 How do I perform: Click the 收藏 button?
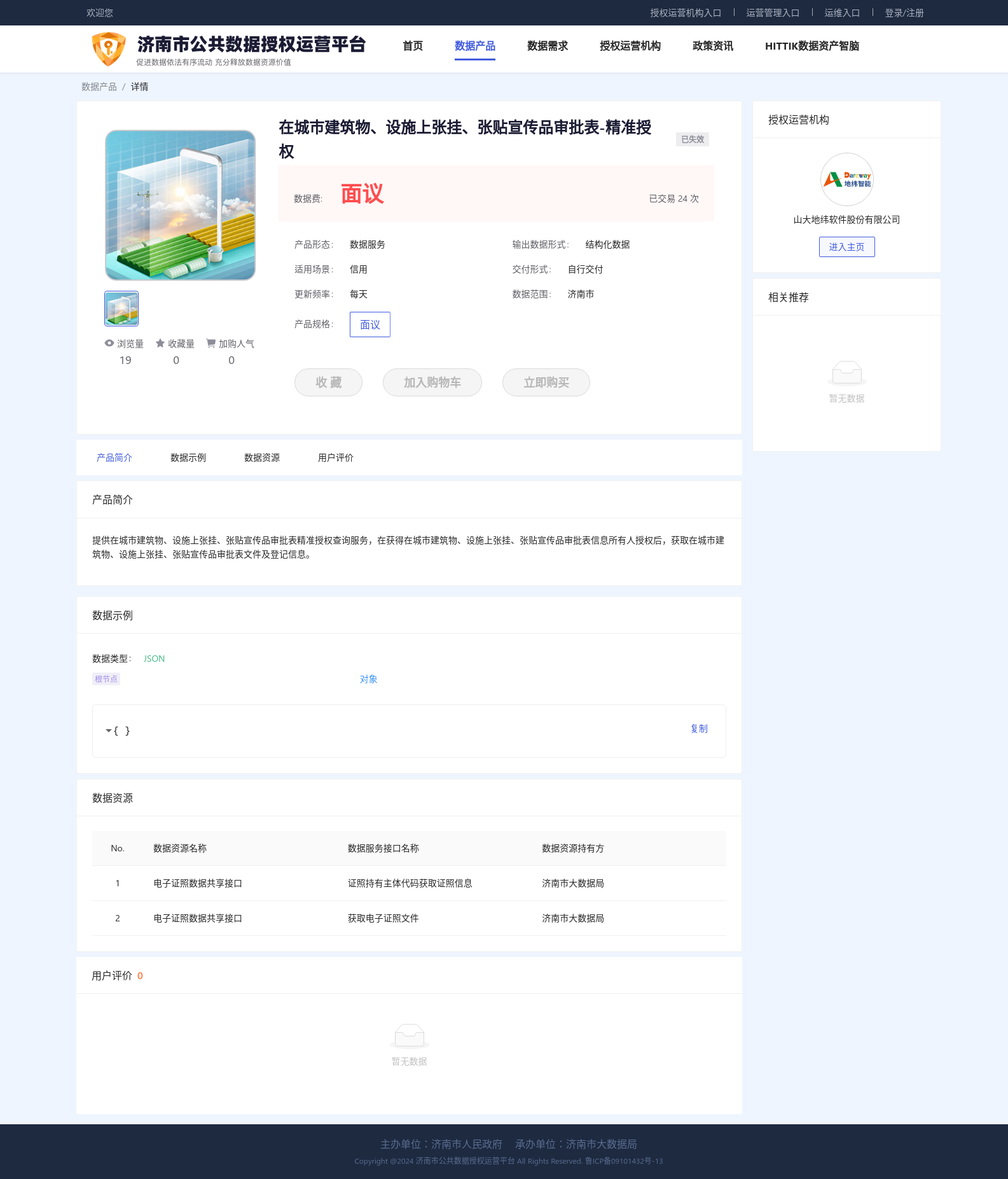pyautogui.click(x=328, y=382)
